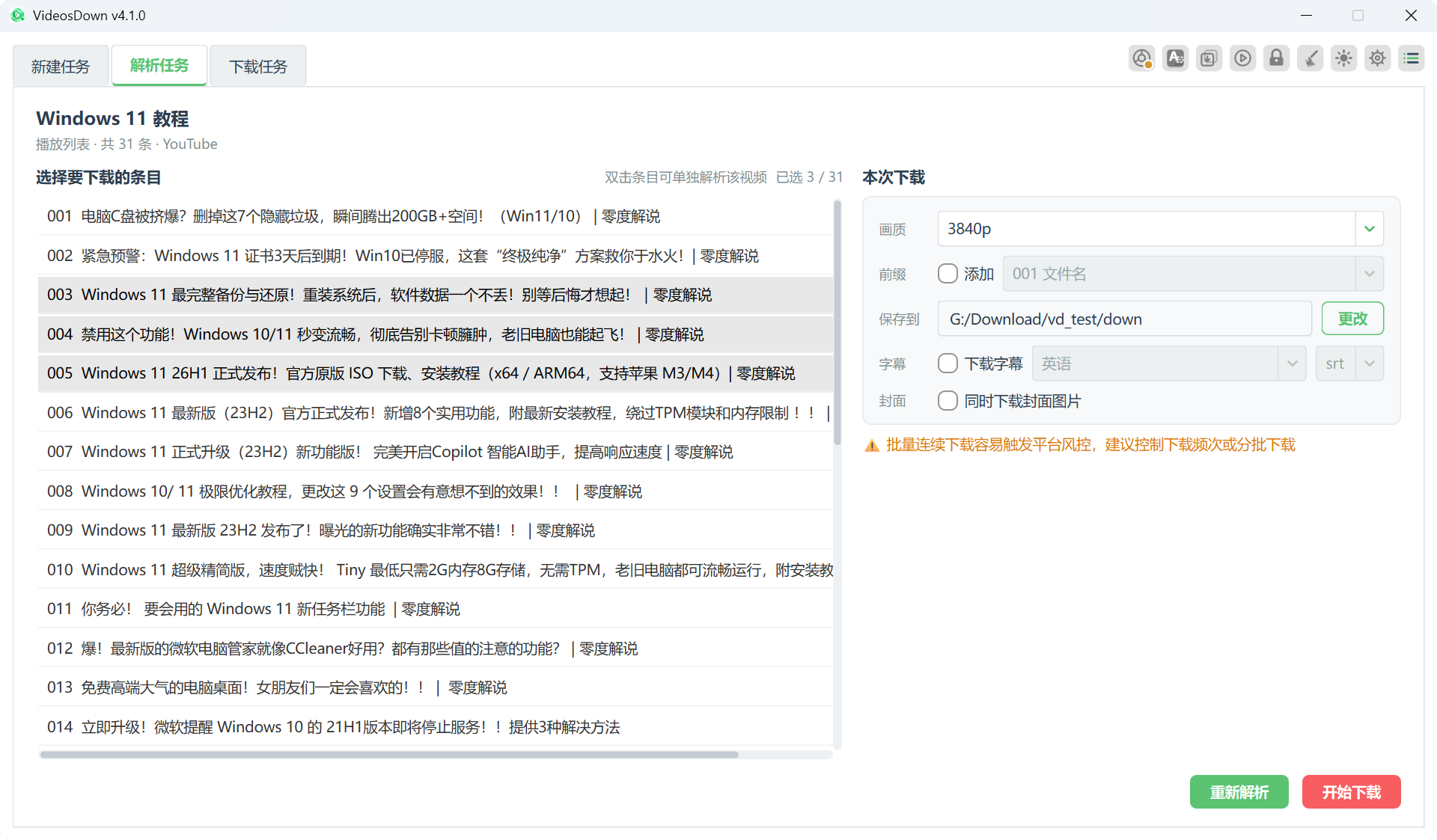Check the 下载字幕 checkbox
The height and width of the screenshot is (840, 1437).
pos(948,364)
